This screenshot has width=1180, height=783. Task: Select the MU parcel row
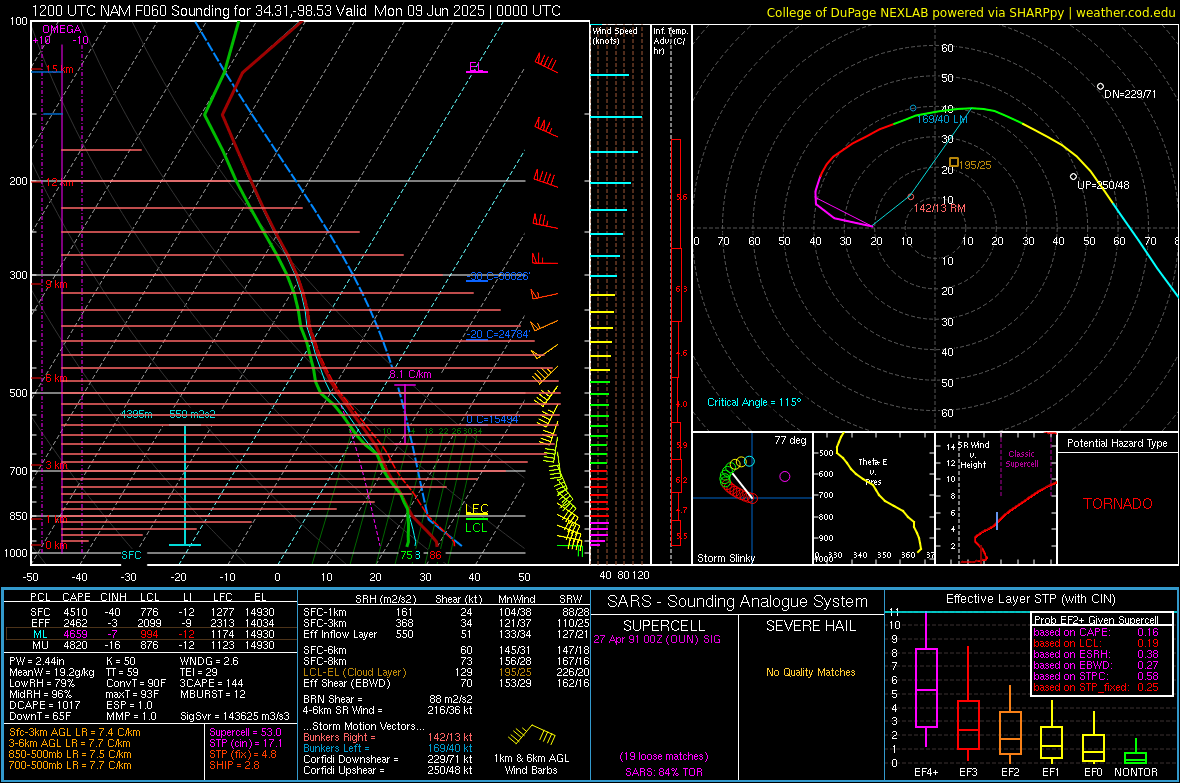tap(151, 645)
